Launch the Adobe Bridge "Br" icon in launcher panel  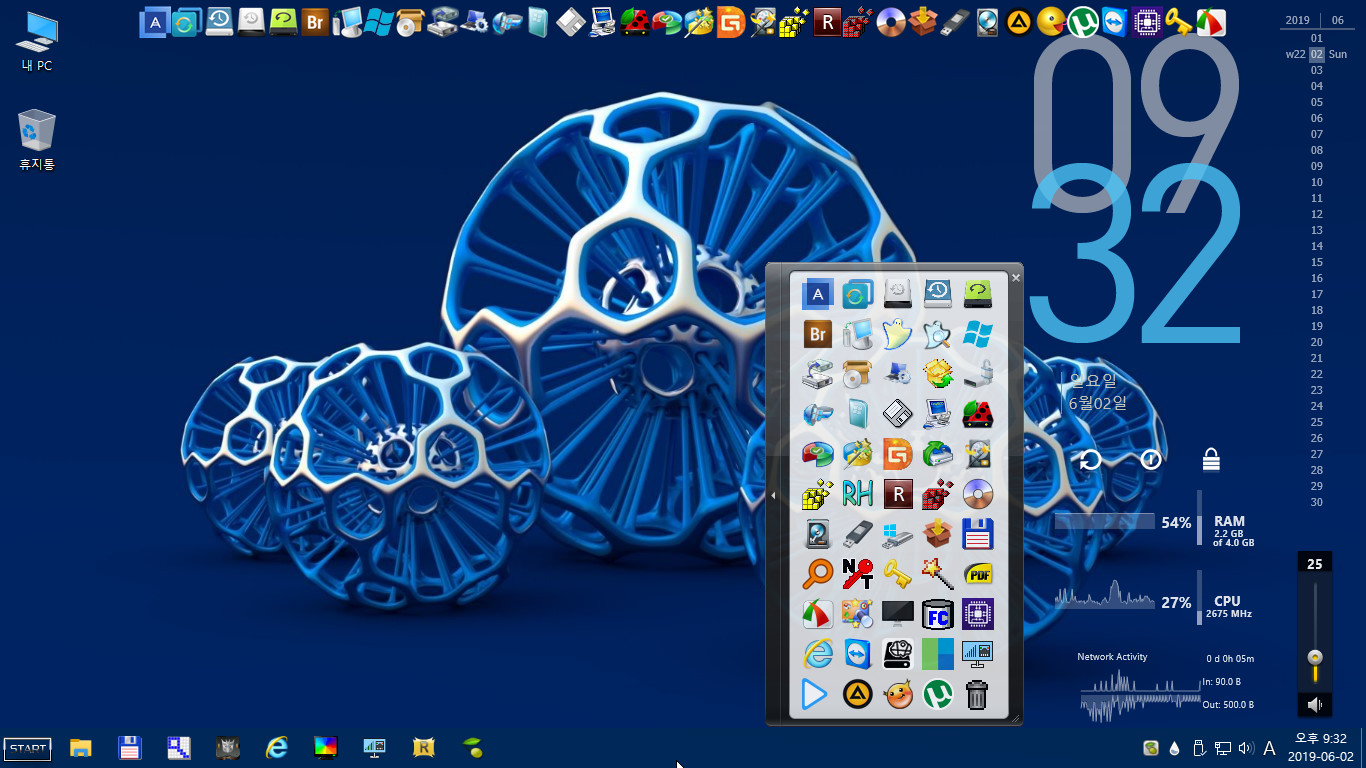[818, 334]
